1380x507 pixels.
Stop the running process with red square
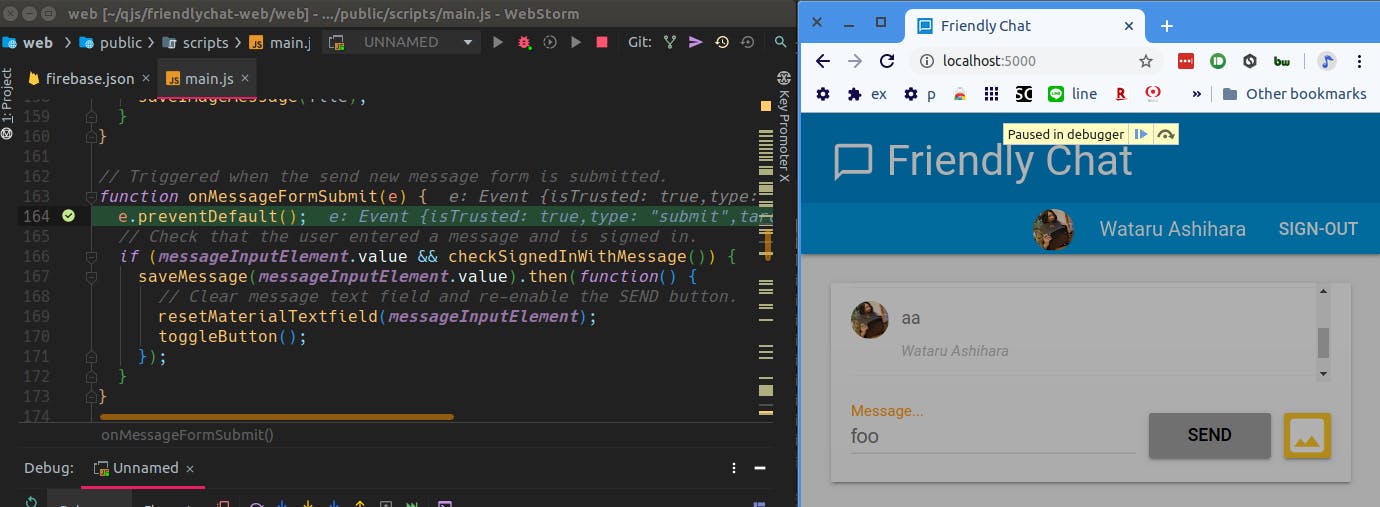[x=602, y=42]
